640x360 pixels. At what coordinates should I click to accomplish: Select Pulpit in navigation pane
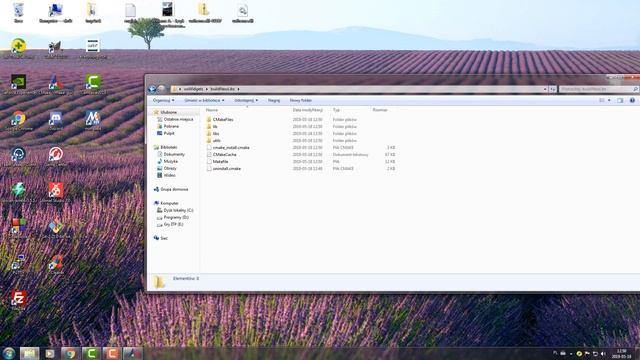(x=169, y=133)
